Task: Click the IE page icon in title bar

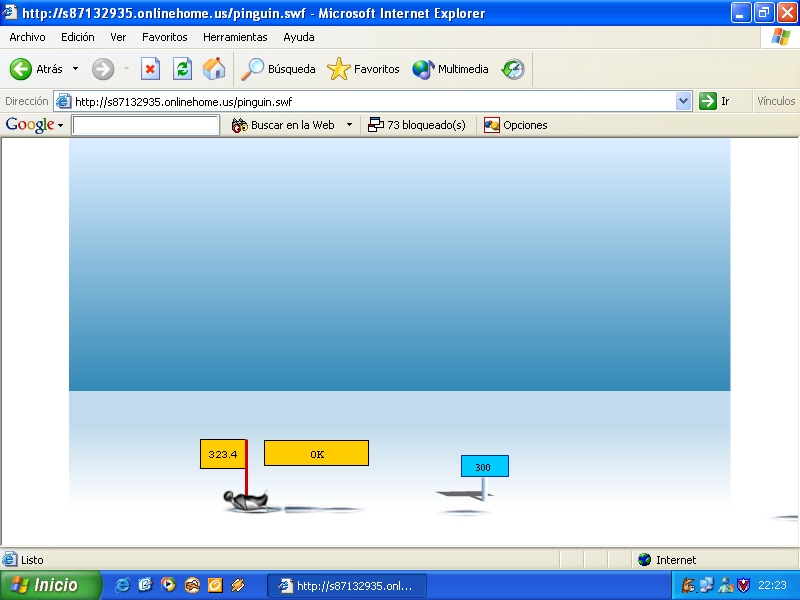Action: (10, 12)
